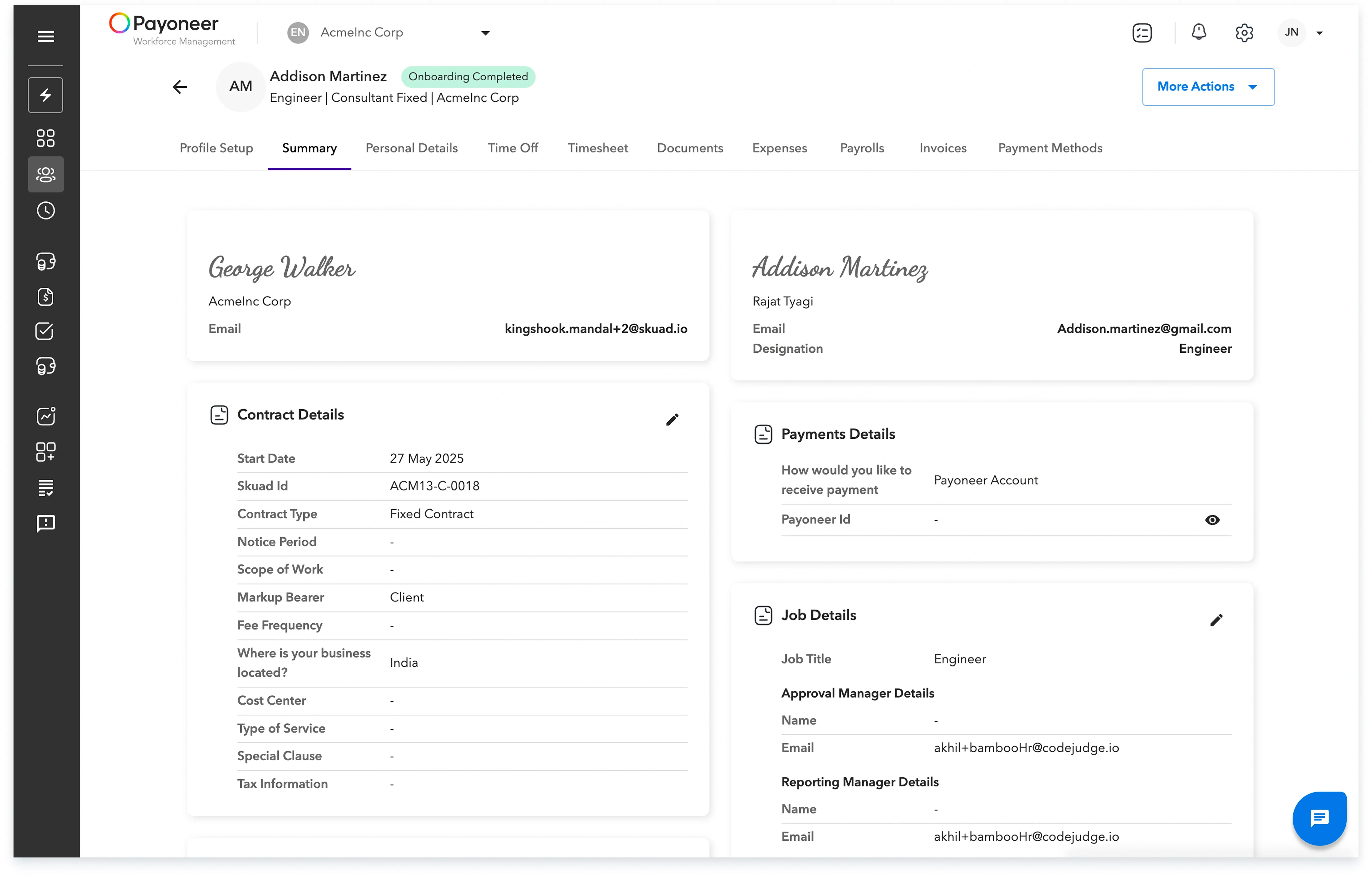Viewport: 1372px width, 880px height.
Task: Edit Contract Details with pencil icon
Action: [x=672, y=419]
